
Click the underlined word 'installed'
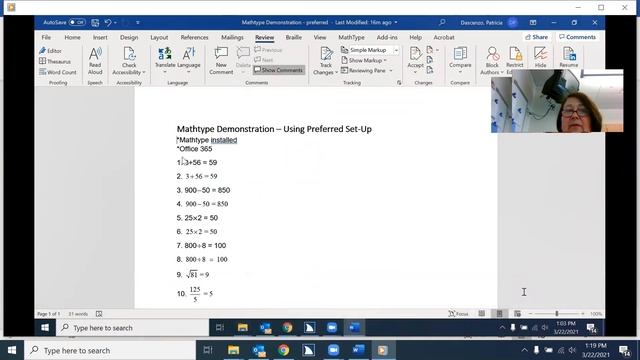point(224,140)
